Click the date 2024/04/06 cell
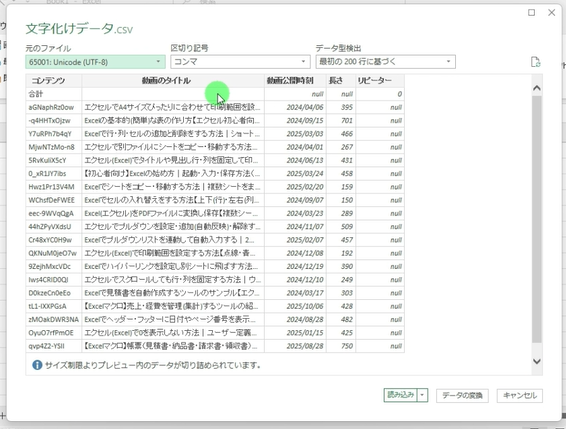The height and width of the screenshot is (429, 566). tap(295, 107)
